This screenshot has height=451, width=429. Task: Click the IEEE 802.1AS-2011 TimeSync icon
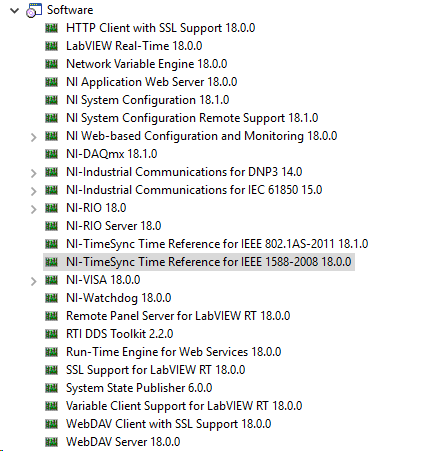click(x=51, y=244)
